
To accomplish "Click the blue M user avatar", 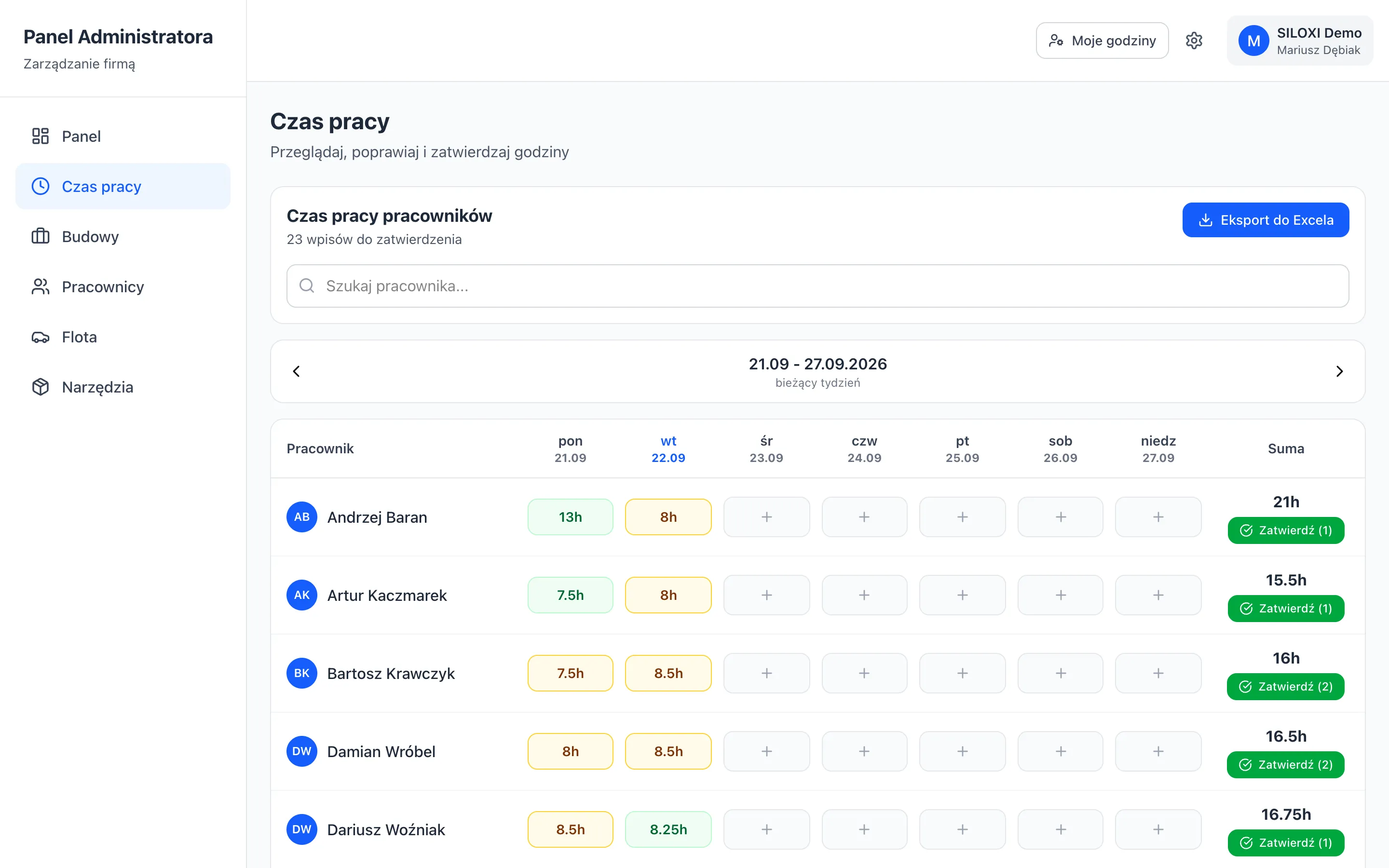I will (1253, 41).
